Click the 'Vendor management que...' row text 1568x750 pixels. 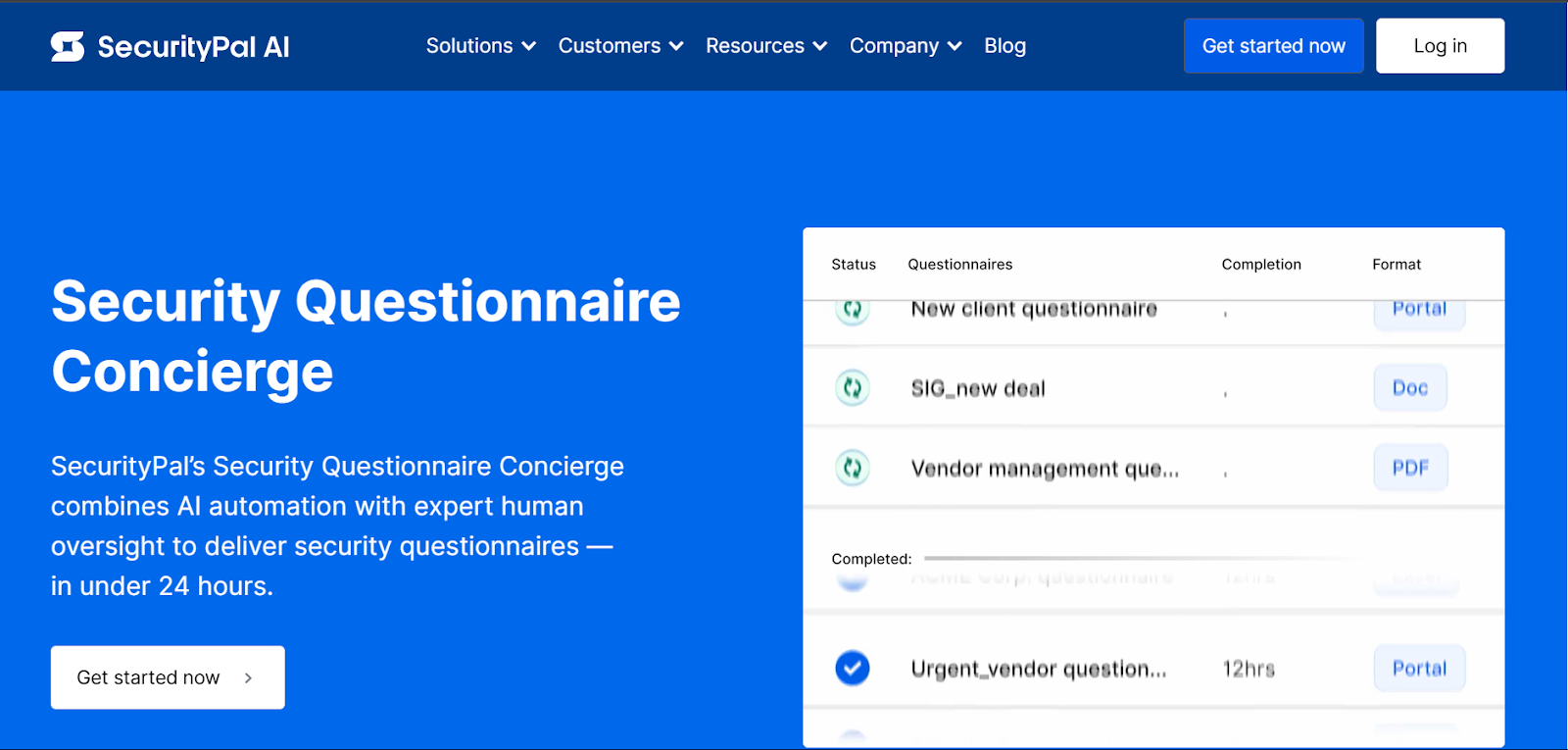[x=1045, y=469]
